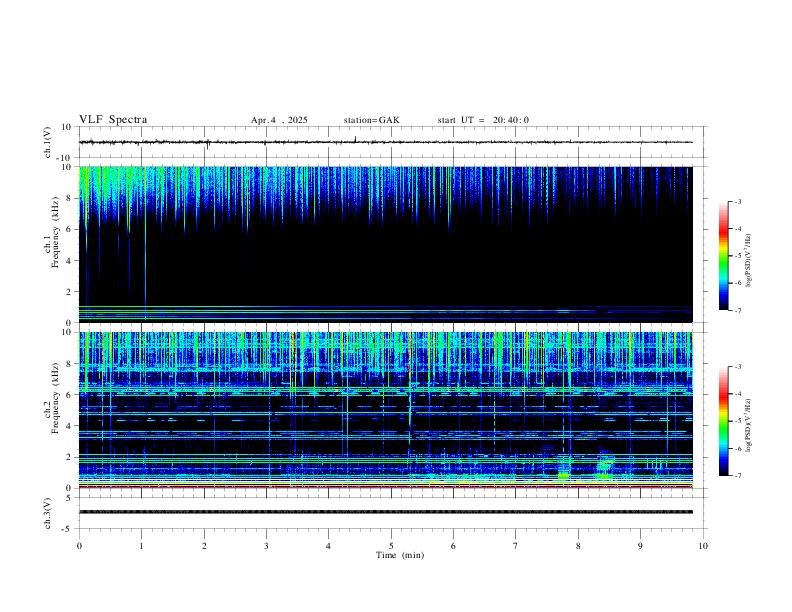
Task: Select the upper color bar log(PSD) label
Action: point(749,260)
